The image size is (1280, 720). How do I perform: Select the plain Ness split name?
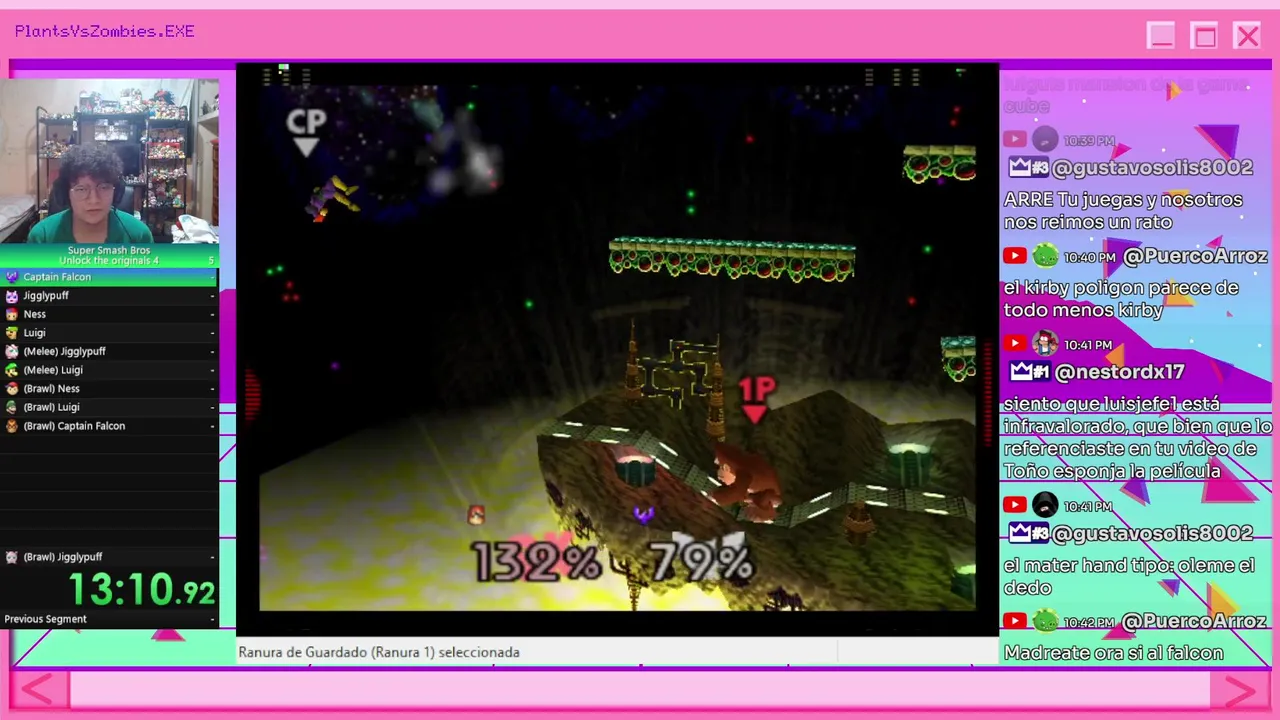click(x=35, y=314)
